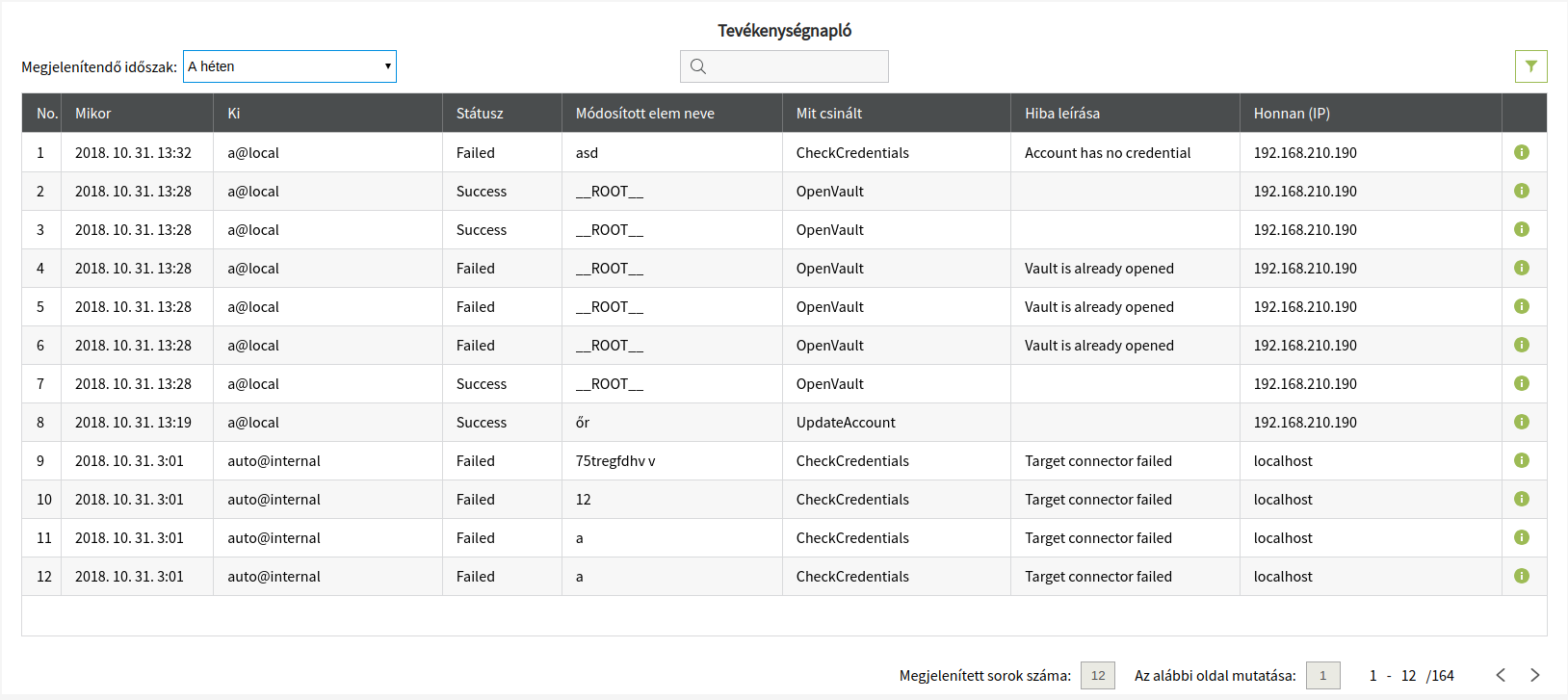The height and width of the screenshot is (700, 1568).
Task: Open info icon for row 8
Action: [x=1522, y=422]
